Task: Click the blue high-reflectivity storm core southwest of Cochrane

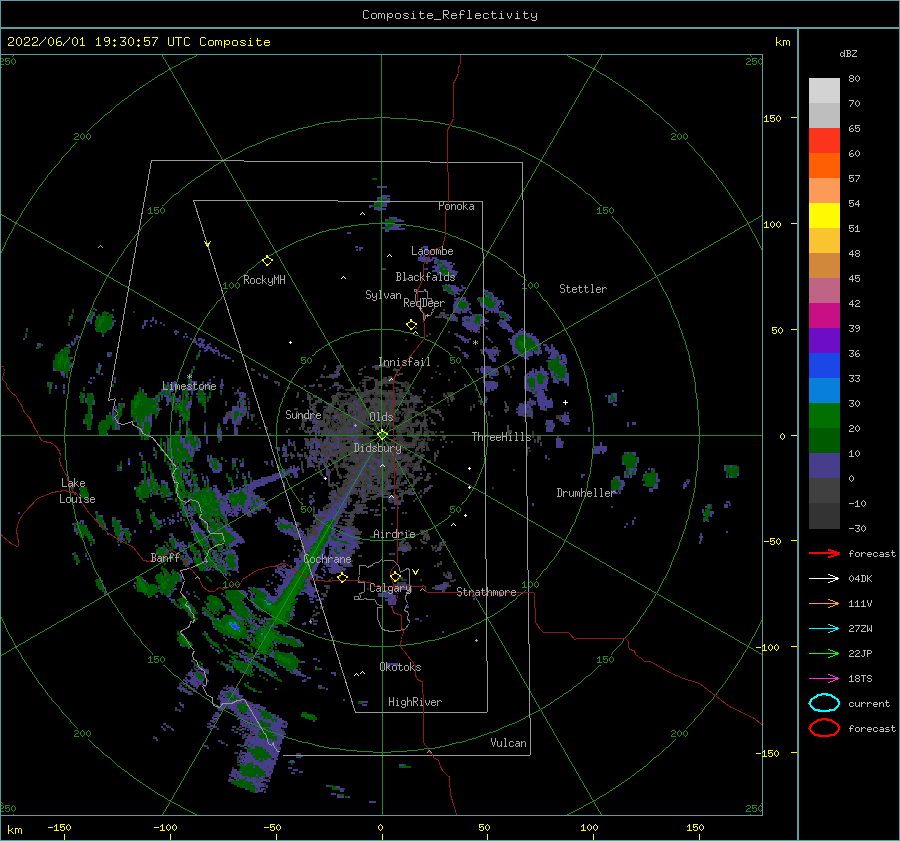Action: pyautogui.click(x=233, y=625)
